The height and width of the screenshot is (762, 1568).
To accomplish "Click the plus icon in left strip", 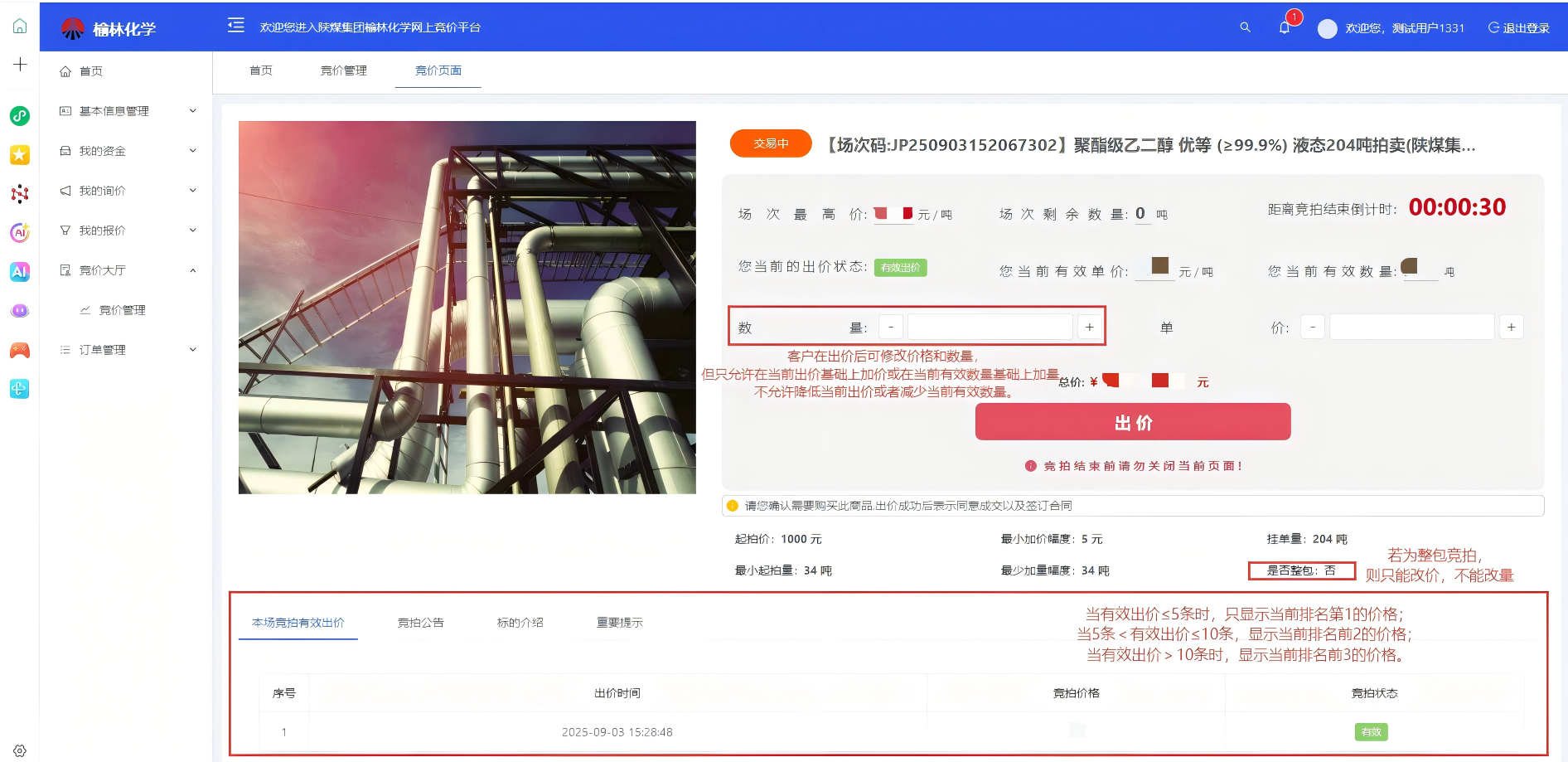I will point(20,65).
